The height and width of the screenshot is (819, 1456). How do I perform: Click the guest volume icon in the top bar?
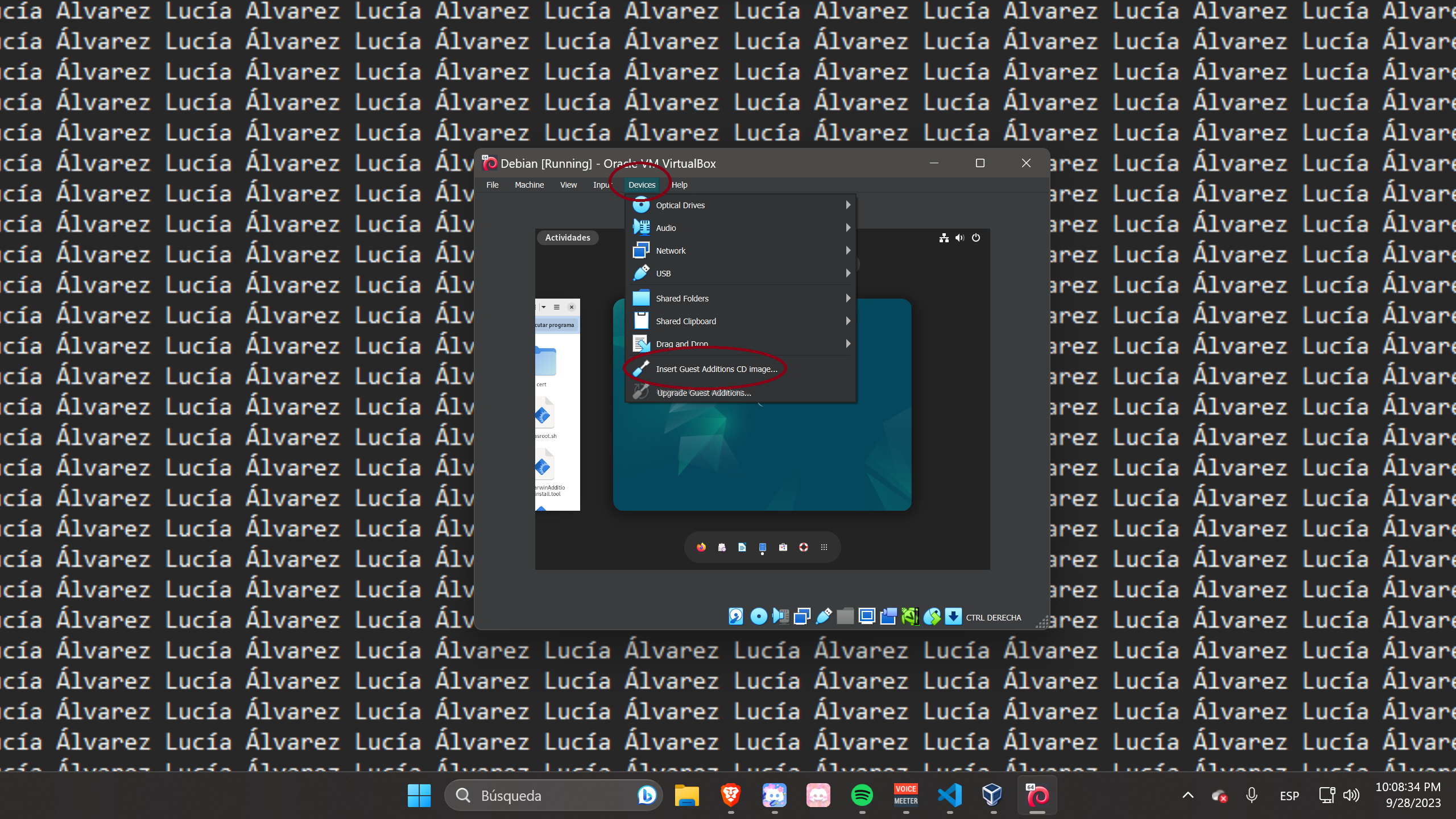[960, 238]
